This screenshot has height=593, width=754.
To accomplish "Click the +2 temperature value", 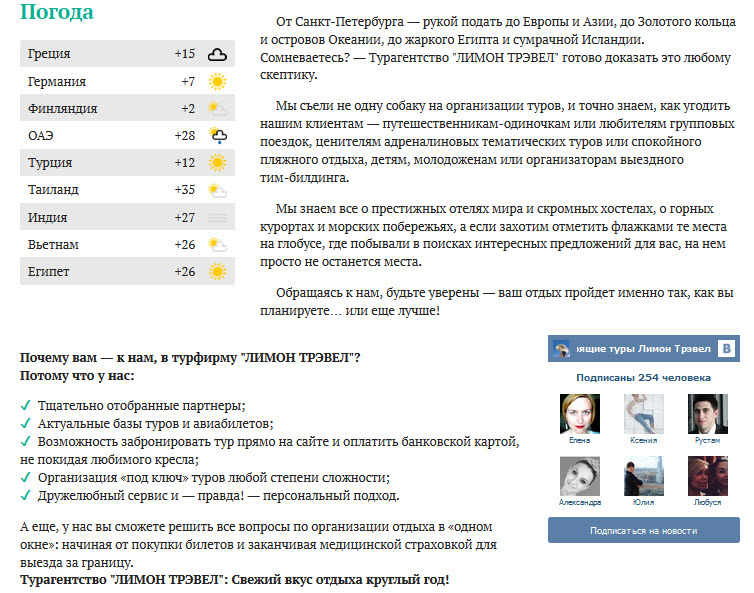I will (x=188, y=109).
